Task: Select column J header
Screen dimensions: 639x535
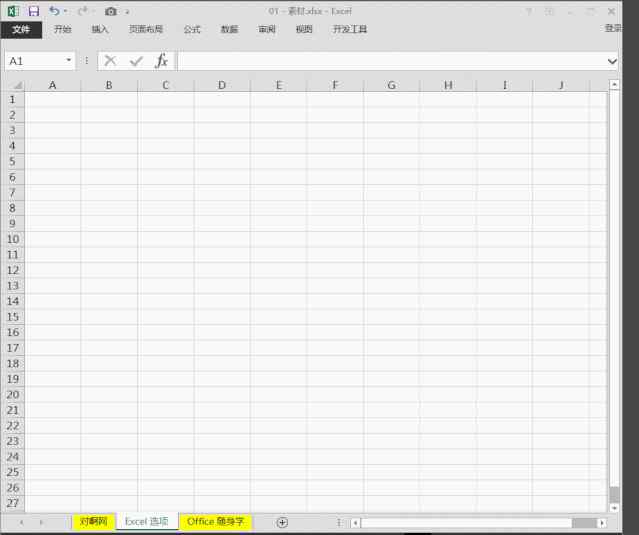Action: point(561,85)
